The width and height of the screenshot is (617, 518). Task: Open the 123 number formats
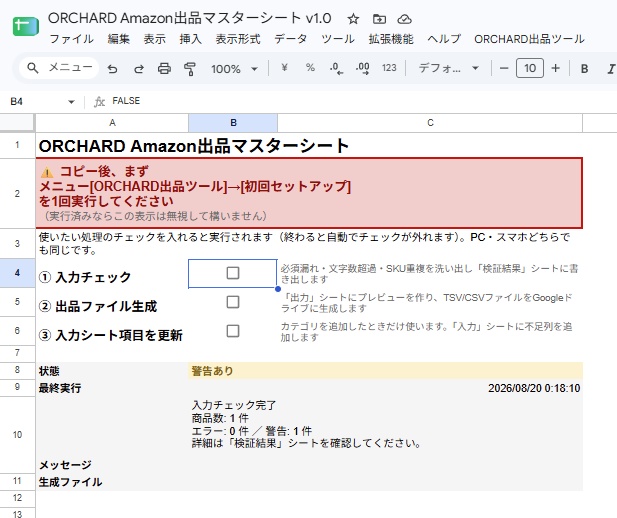point(389,68)
